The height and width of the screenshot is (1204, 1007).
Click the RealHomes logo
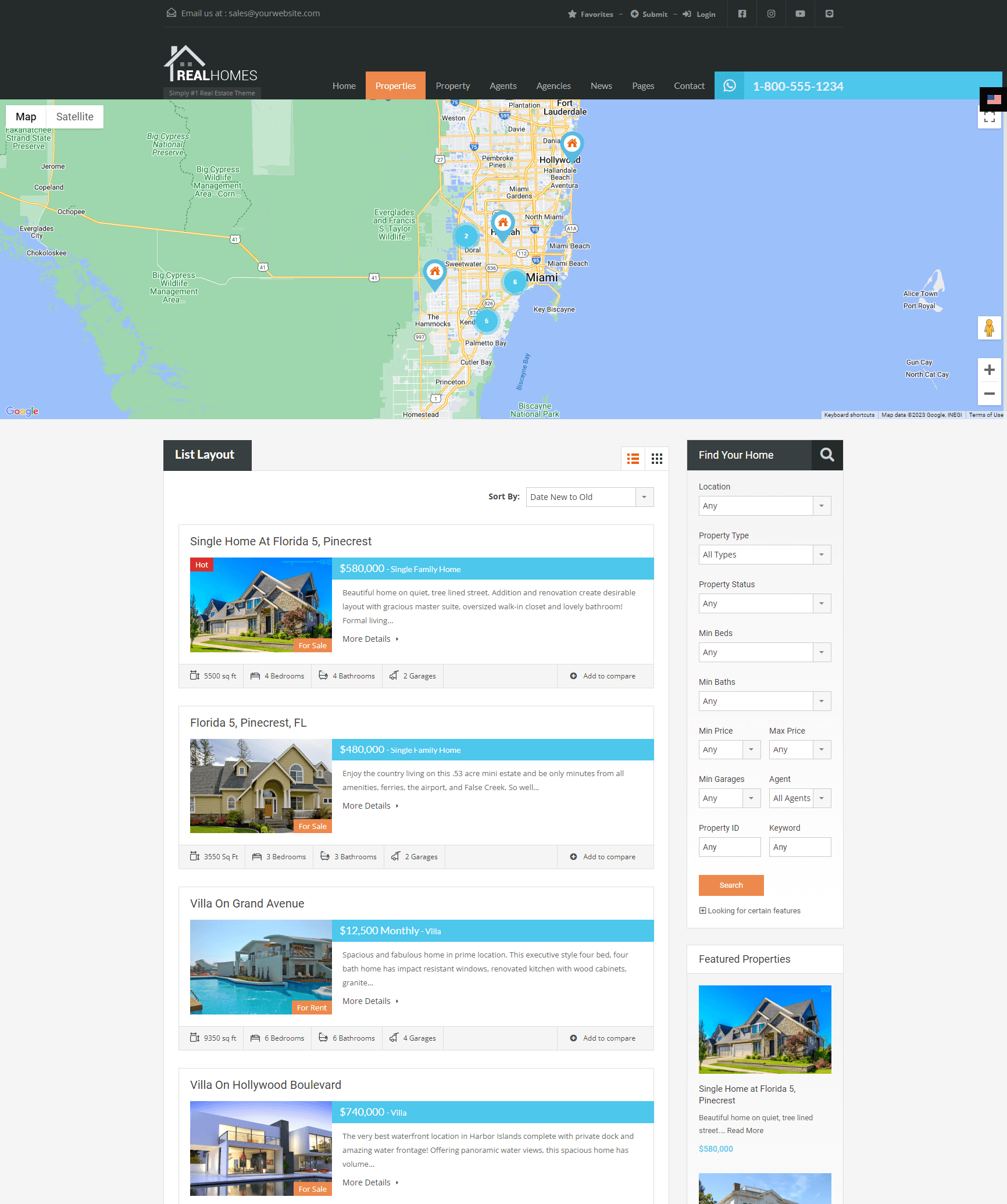click(210, 64)
